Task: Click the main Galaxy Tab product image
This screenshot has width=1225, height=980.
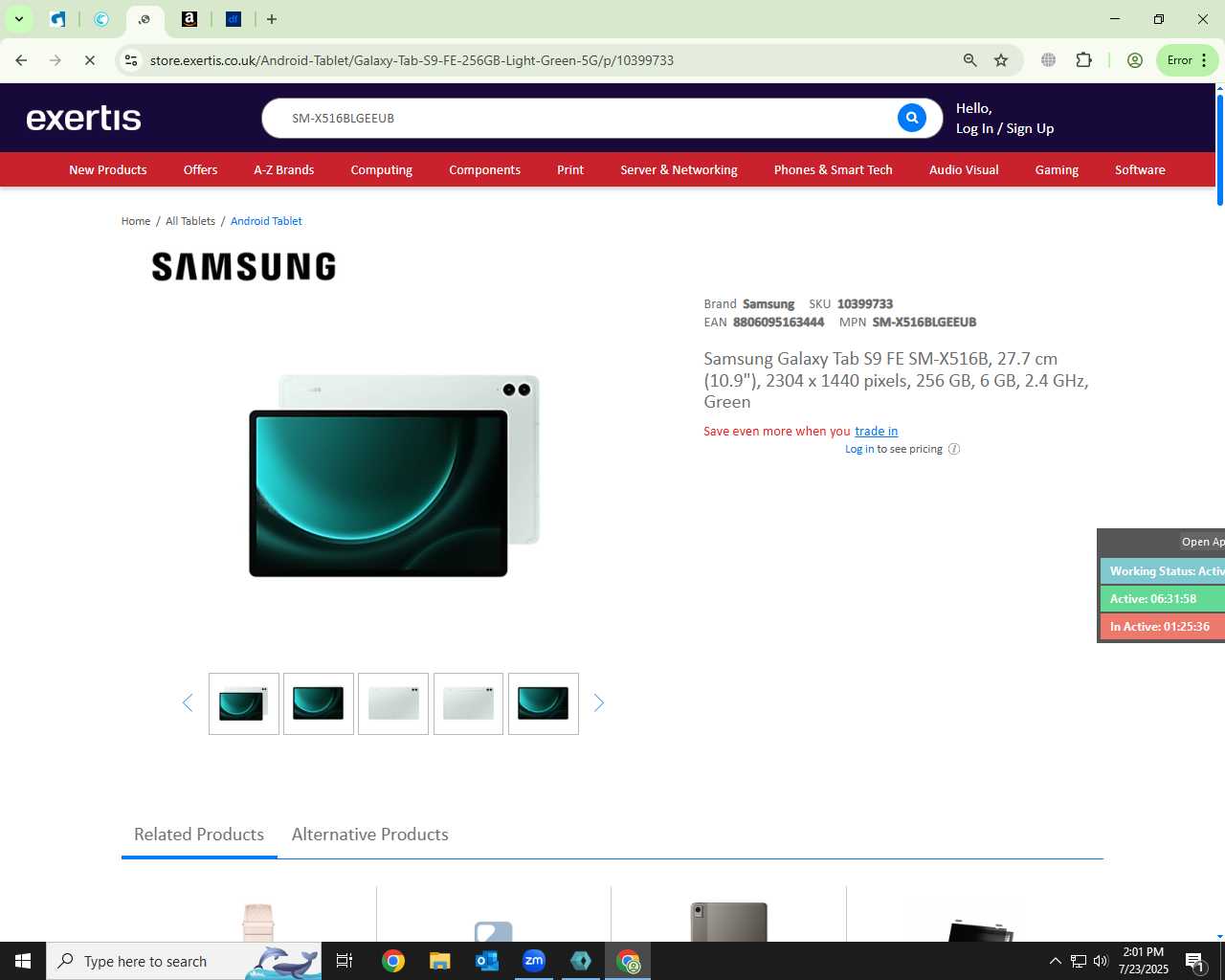Action: click(x=394, y=475)
